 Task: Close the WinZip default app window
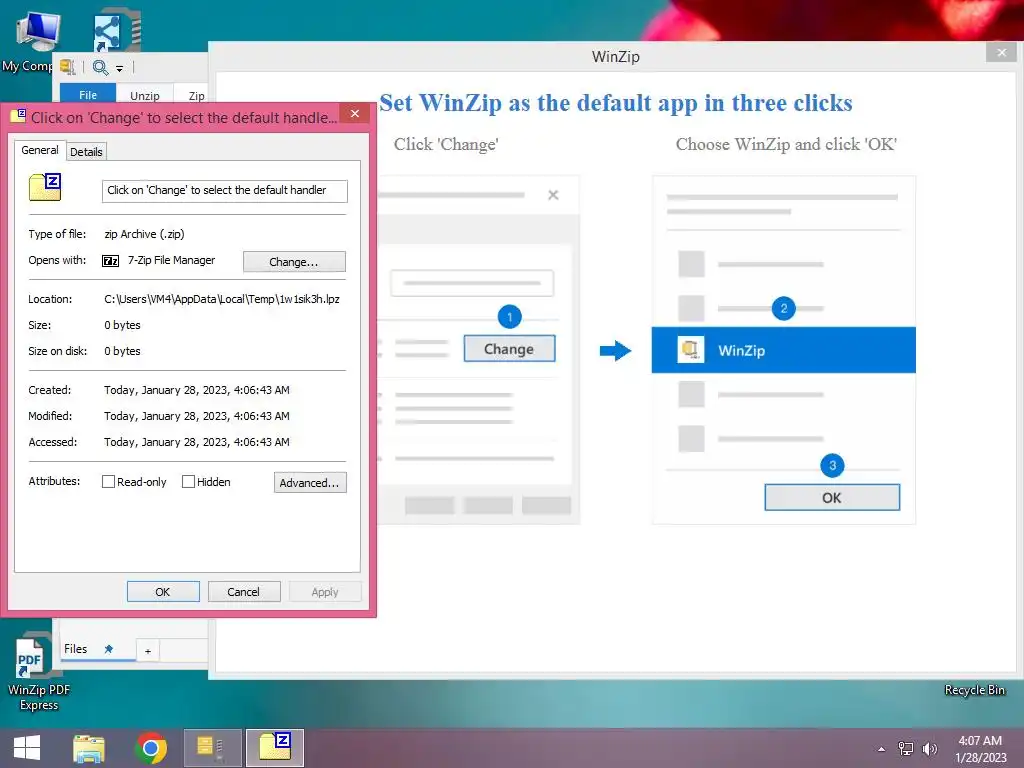[1001, 53]
